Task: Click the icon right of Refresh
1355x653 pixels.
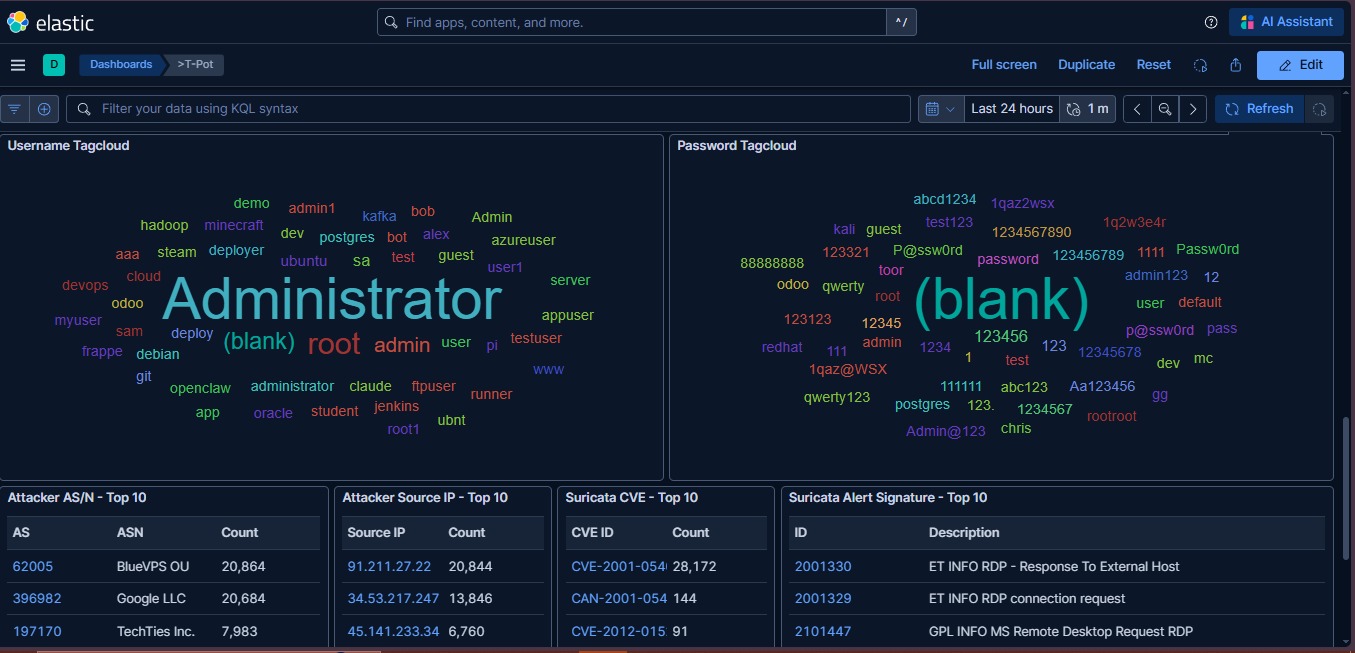Action: [1319, 109]
